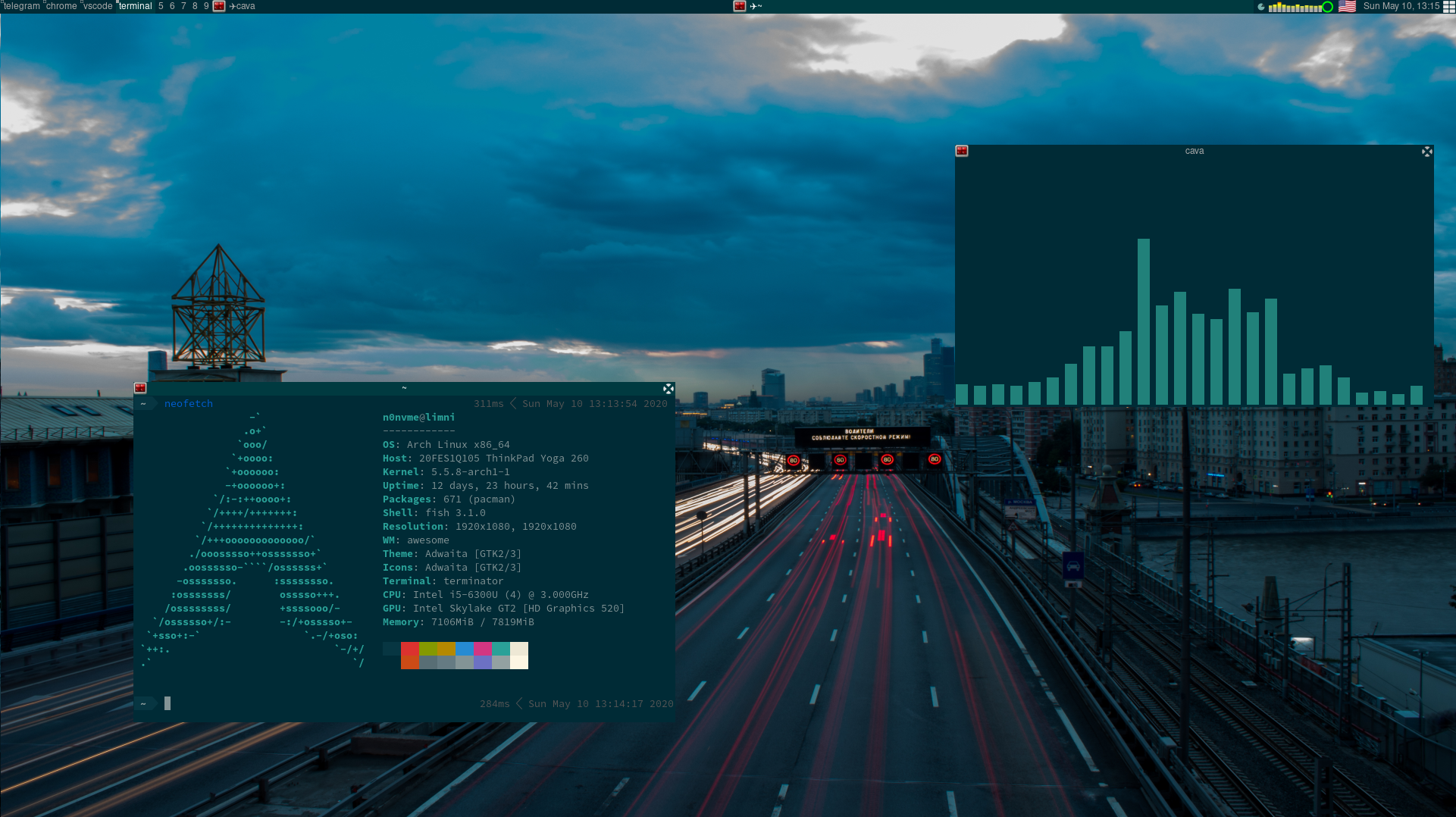Select the terminal tag
Viewport: 1456px width, 817px height.
(136, 6)
